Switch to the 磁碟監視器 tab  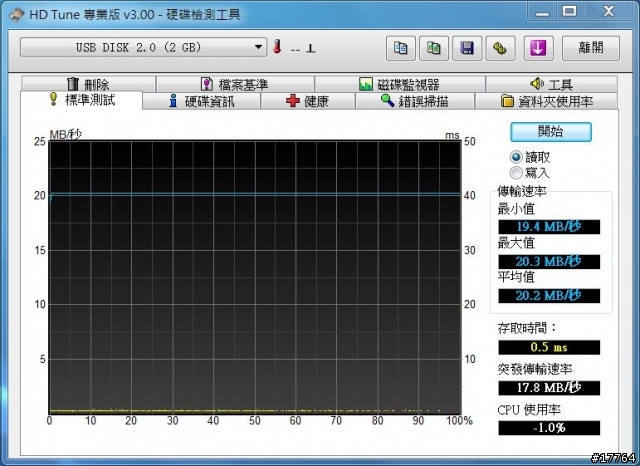point(400,84)
